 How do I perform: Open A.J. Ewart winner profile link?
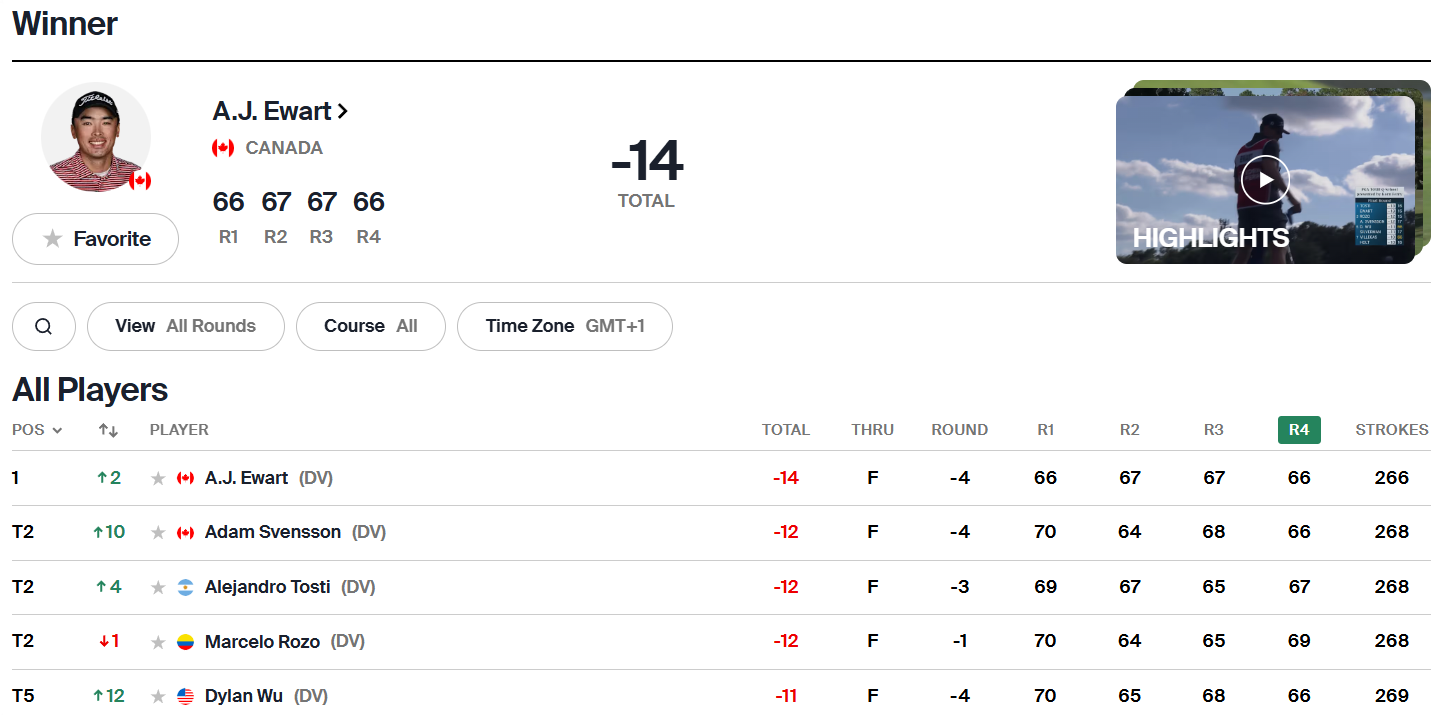[280, 111]
